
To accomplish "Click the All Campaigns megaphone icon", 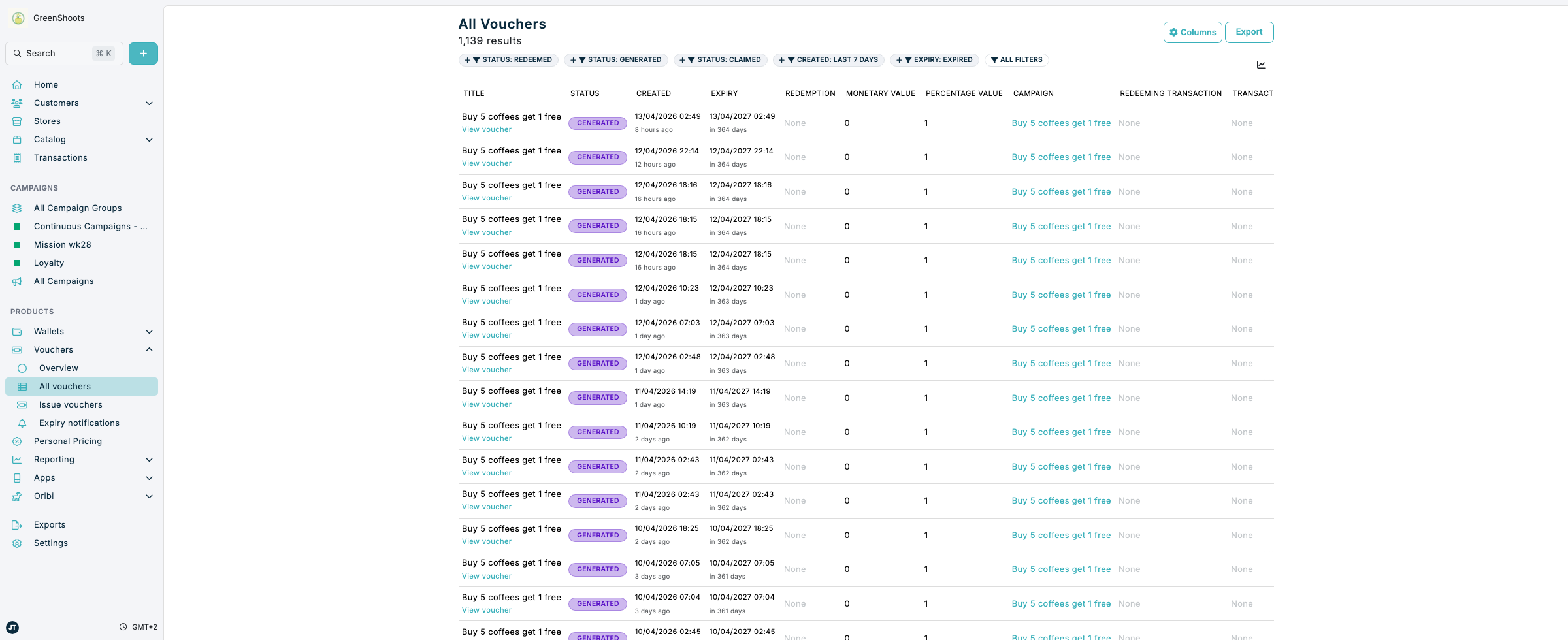I will [x=17, y=281].
